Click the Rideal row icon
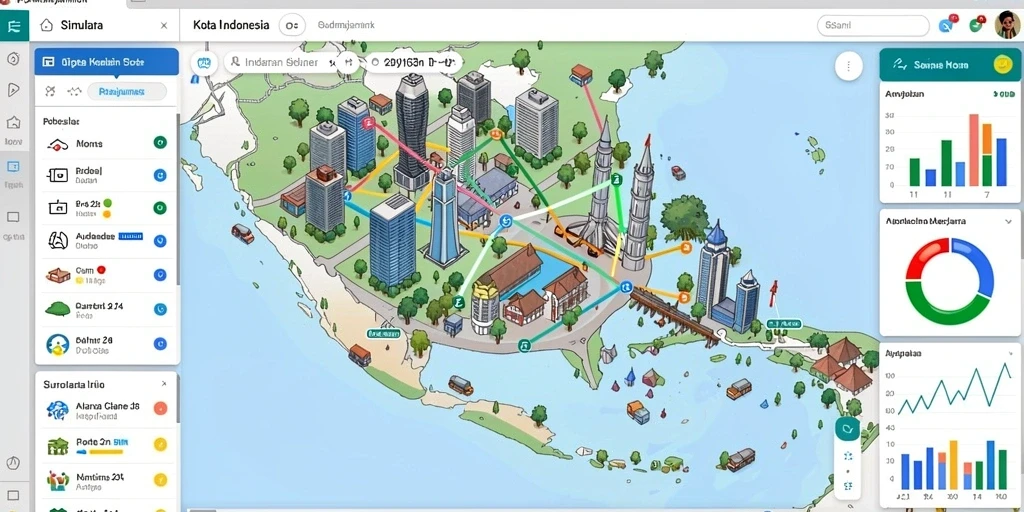 pos(57,175)
